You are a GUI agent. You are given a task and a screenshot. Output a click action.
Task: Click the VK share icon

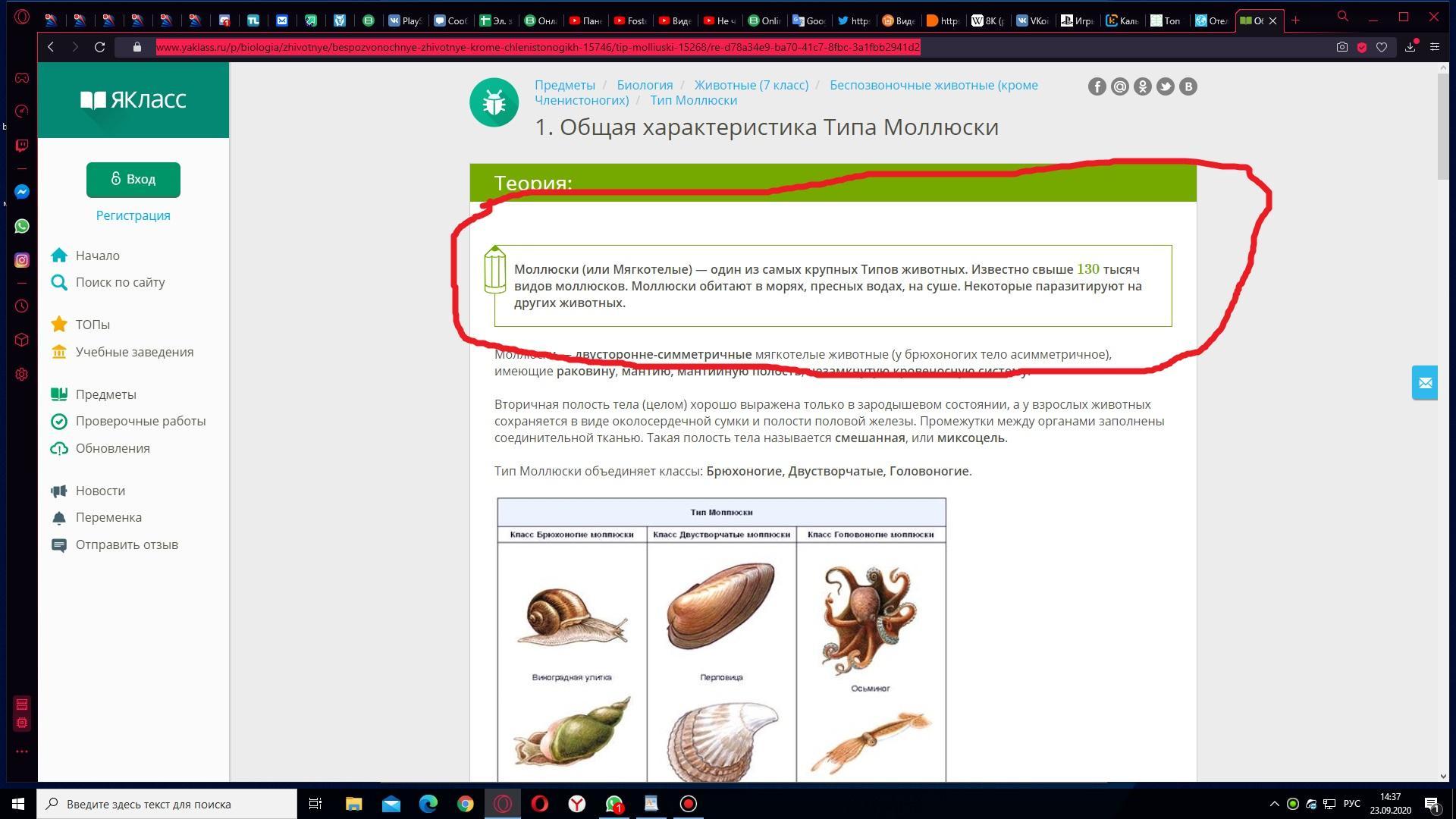click(1188, 86)
